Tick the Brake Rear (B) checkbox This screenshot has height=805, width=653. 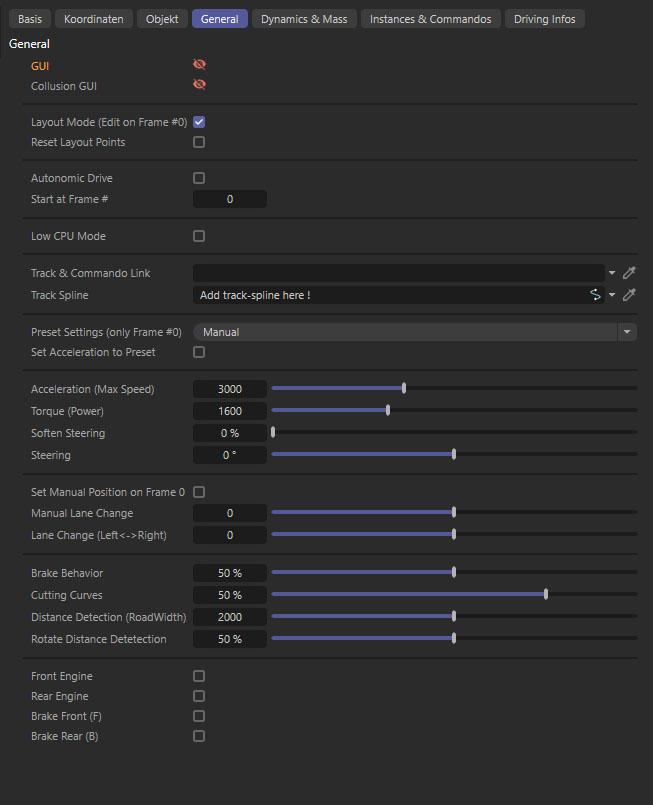click(x=199, y=736)
